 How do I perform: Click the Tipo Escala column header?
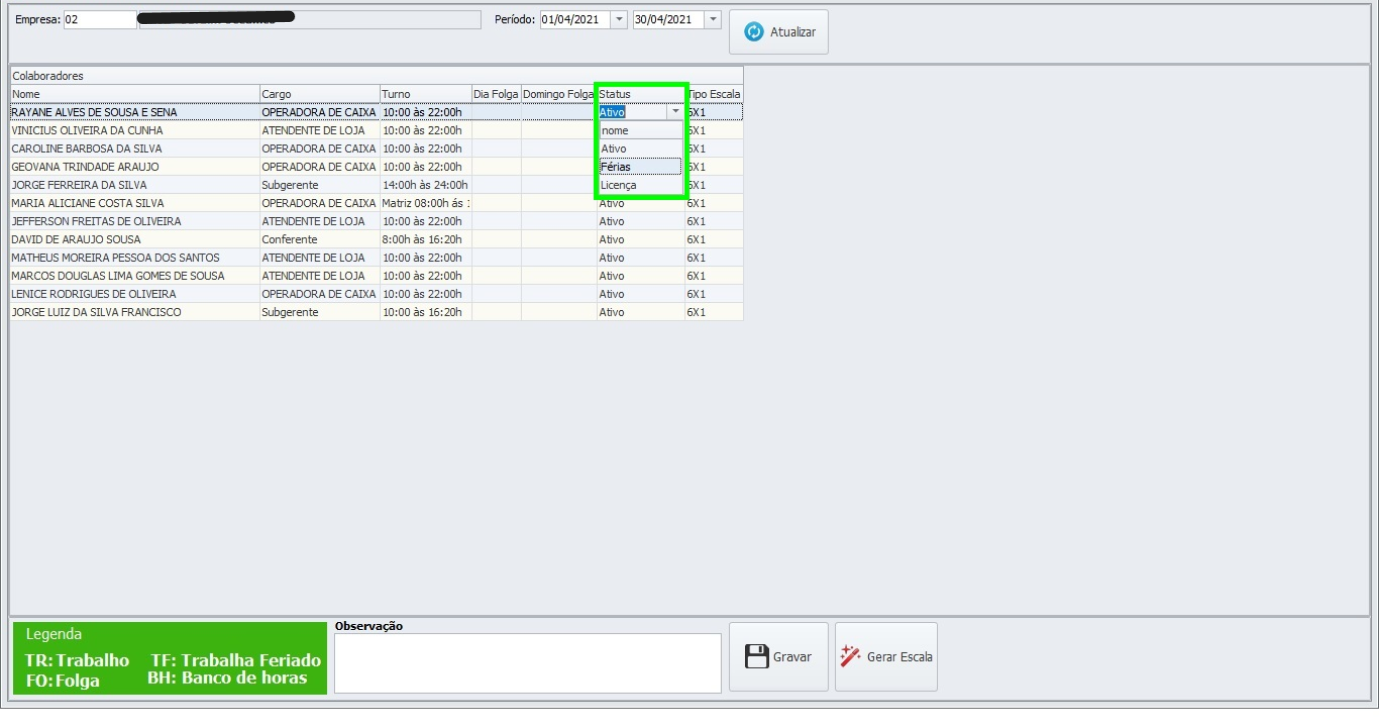[x=714, y=94]
